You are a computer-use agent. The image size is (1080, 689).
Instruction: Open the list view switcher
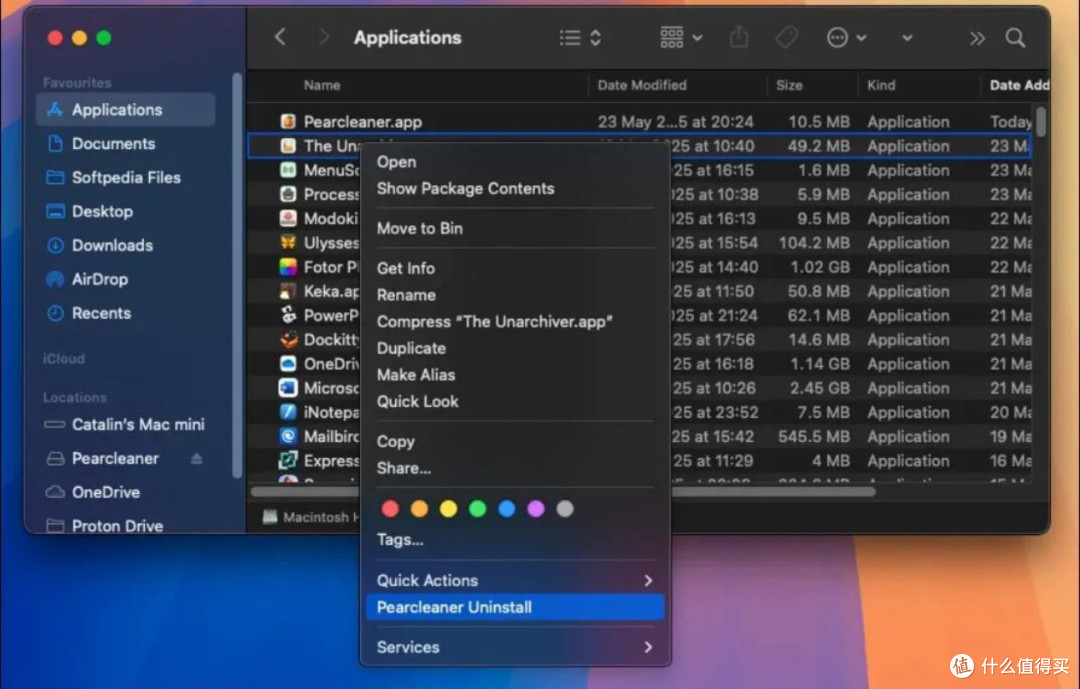click(x=580, y=38)
